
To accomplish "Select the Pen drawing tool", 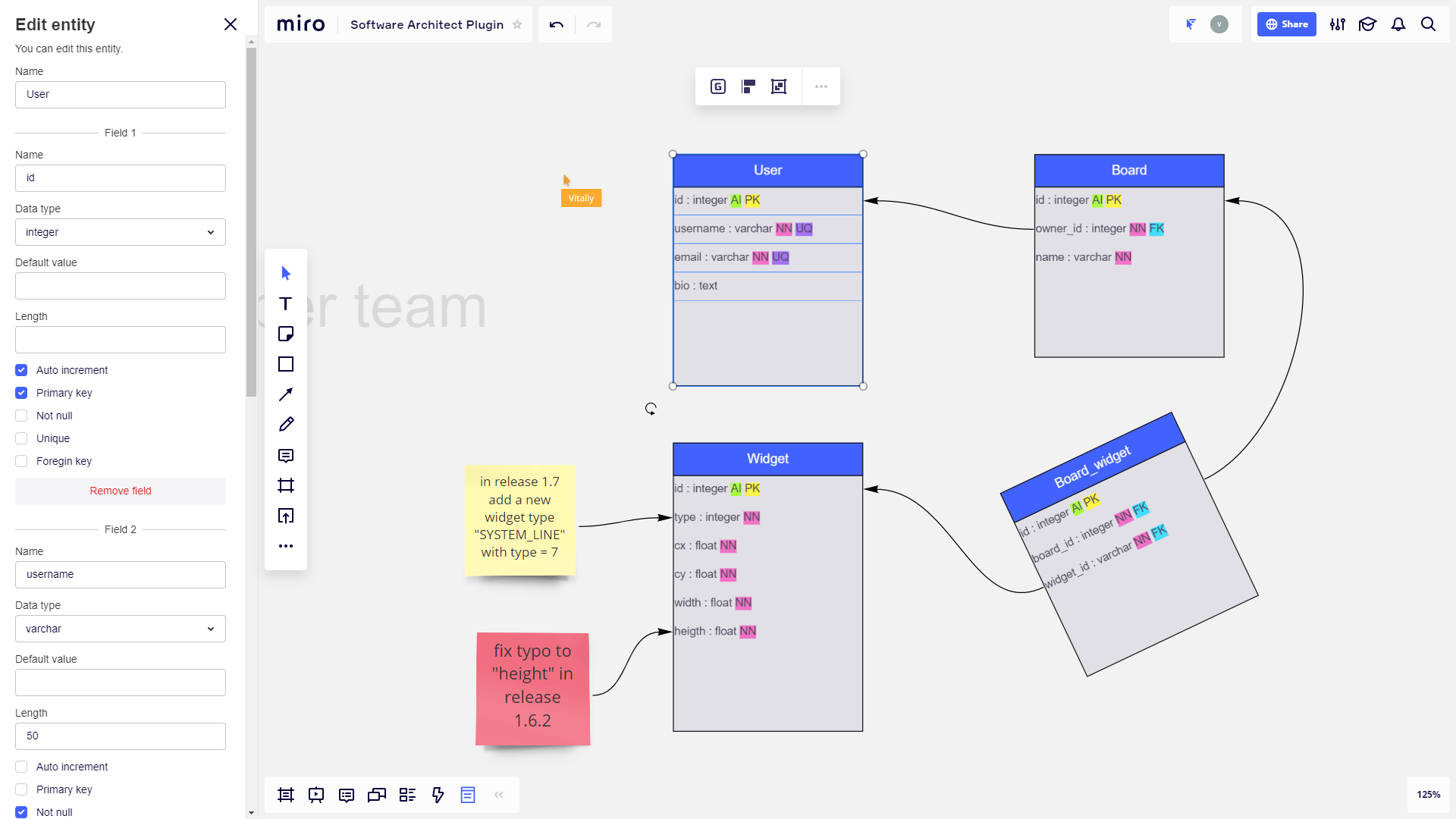I will [286, 425].
